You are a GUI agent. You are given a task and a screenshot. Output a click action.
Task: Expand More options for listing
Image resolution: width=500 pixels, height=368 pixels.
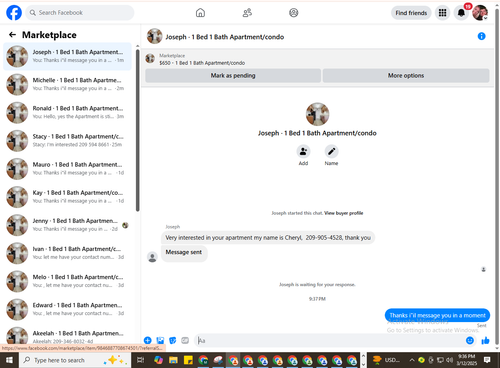(x=406, y=76)
